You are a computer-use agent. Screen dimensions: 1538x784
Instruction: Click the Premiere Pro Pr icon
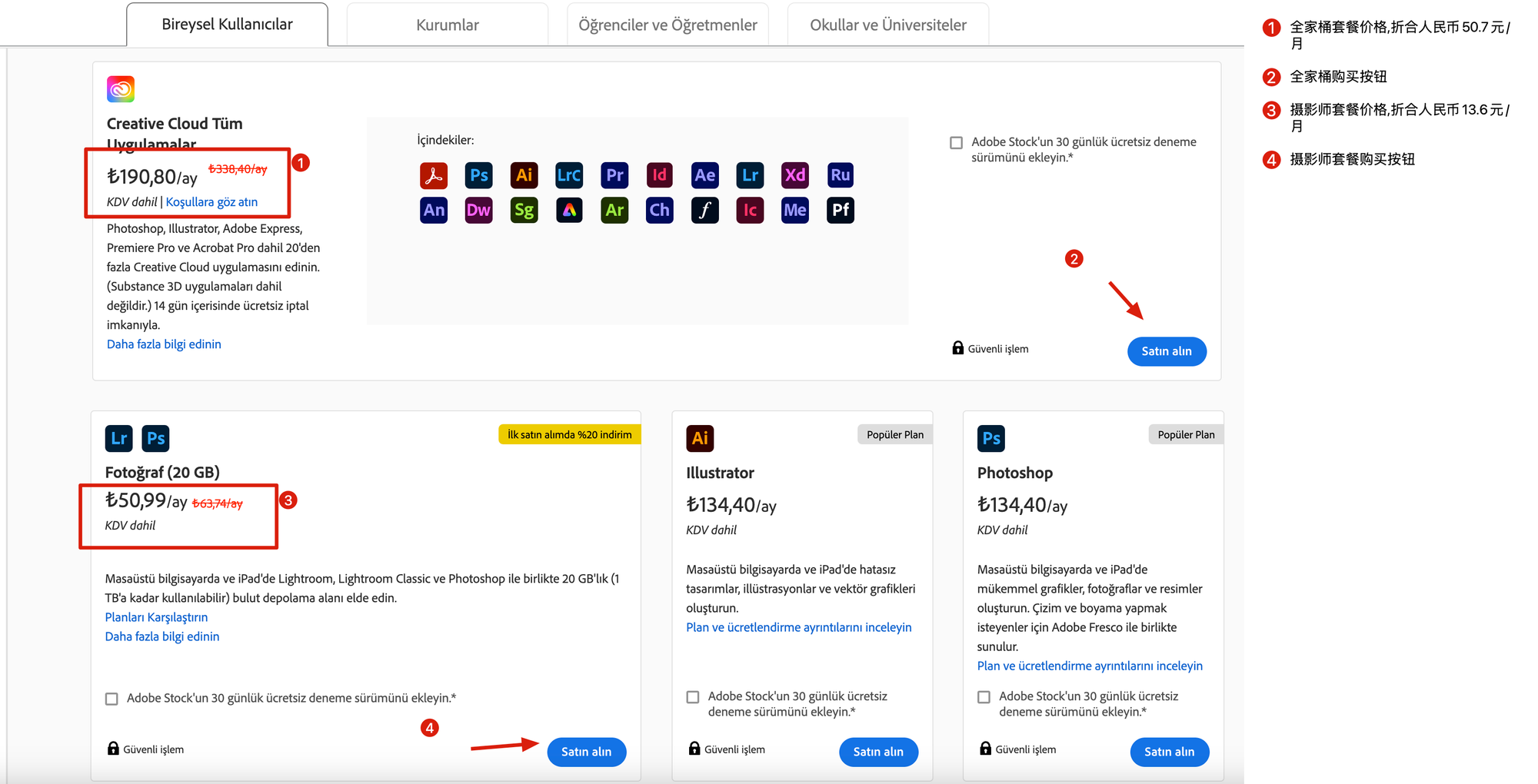coord(614,175)
